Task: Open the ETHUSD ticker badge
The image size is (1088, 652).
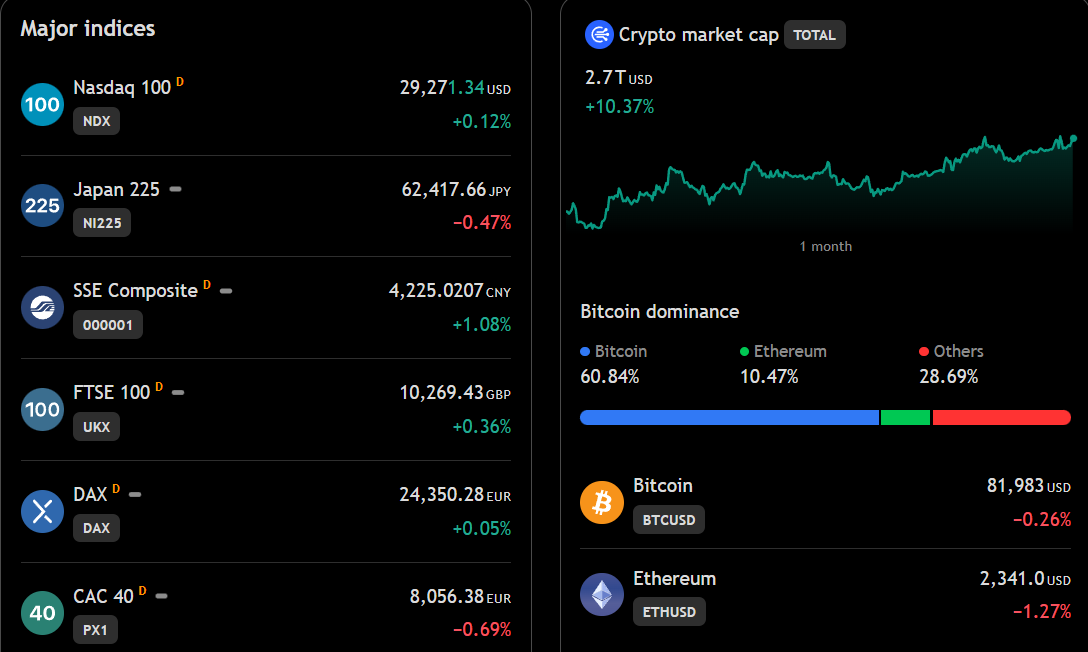Action: (x=669, y=612)
